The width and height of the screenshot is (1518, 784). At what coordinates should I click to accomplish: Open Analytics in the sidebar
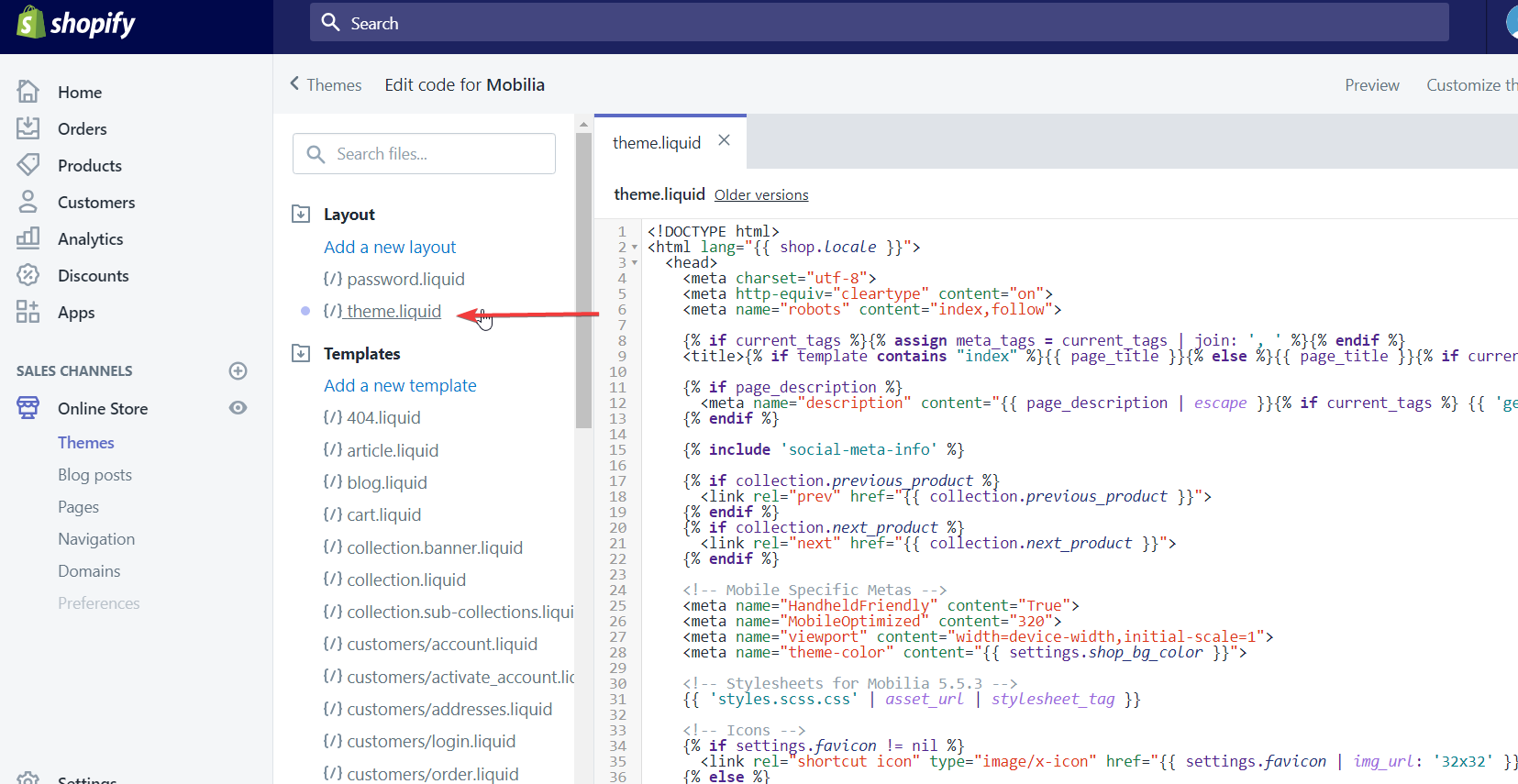coord(91,239)
